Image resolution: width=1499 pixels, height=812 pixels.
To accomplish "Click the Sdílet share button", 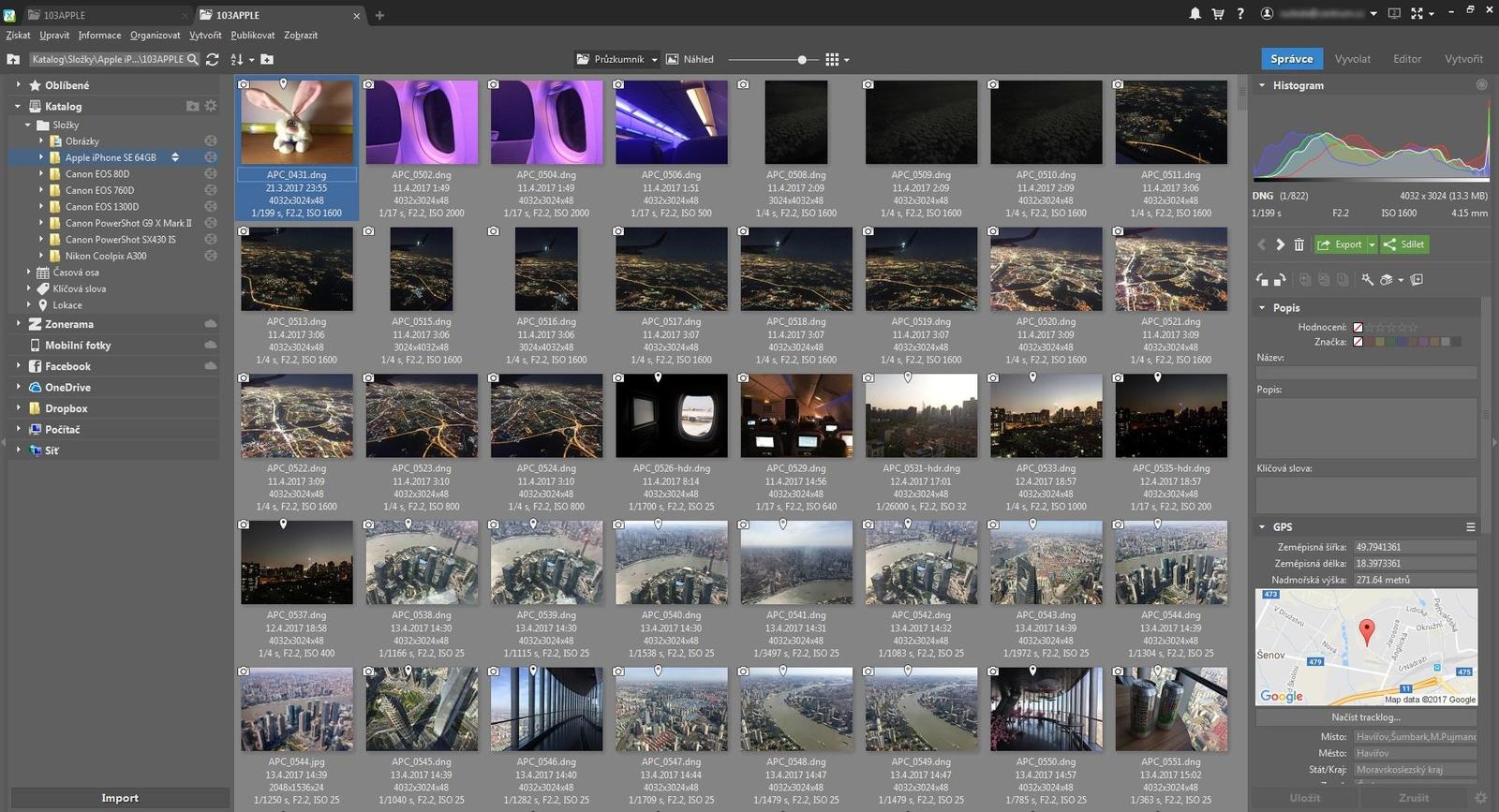I will pos(1404,244).
